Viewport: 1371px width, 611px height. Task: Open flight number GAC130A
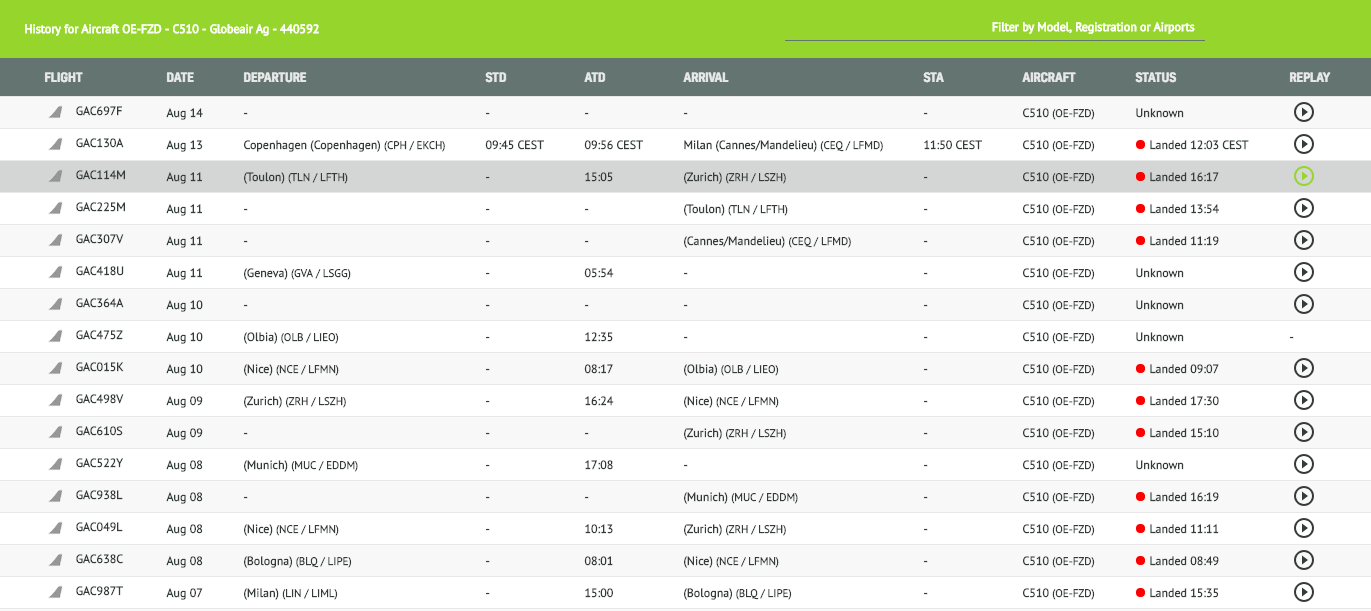[100, 144]
